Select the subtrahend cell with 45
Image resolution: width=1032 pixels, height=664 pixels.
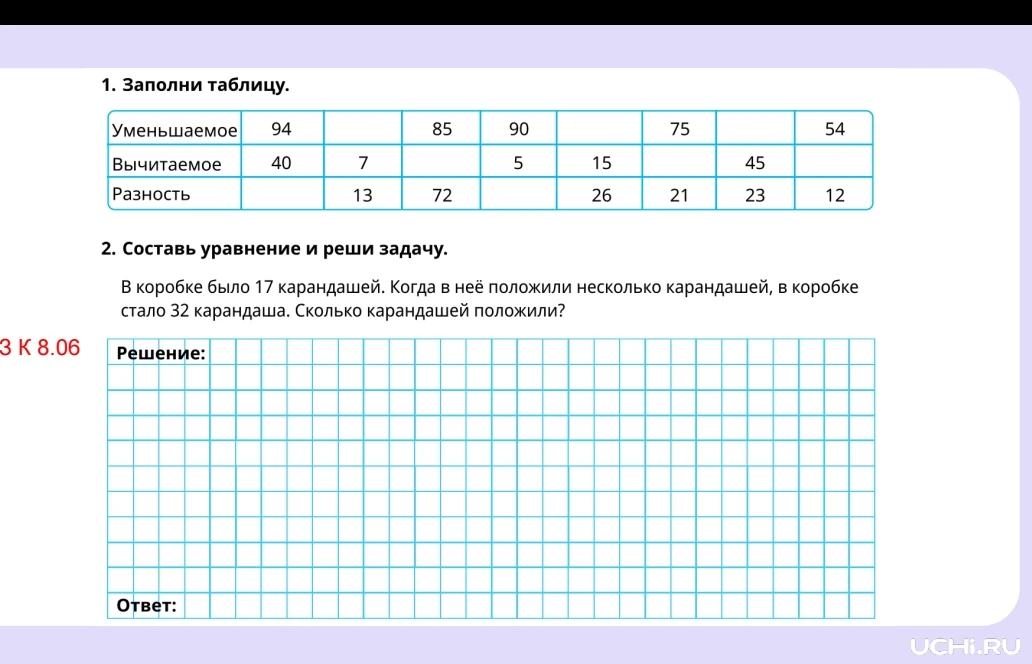[x=755, y=162]
